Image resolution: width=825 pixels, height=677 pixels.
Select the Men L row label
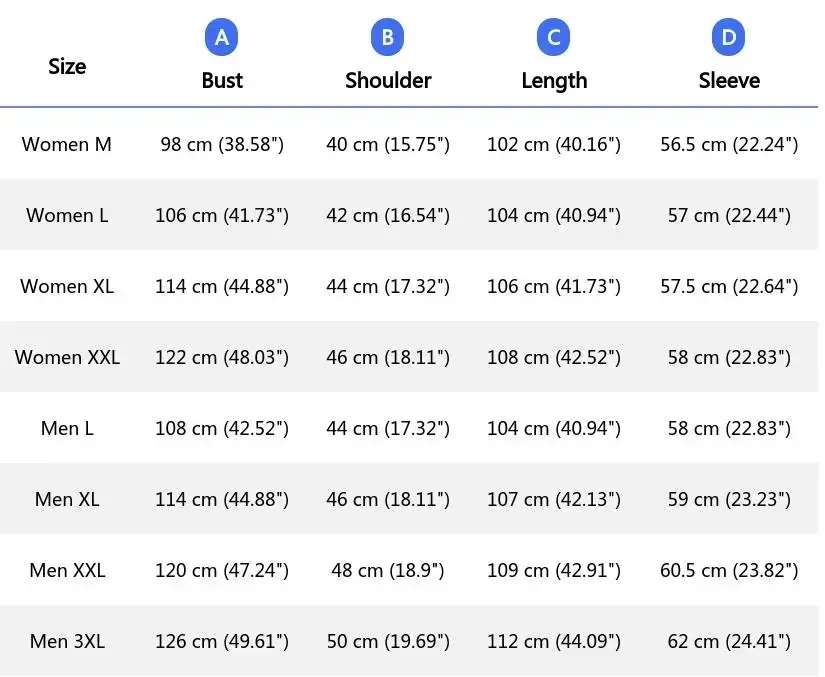pos(67,428)
